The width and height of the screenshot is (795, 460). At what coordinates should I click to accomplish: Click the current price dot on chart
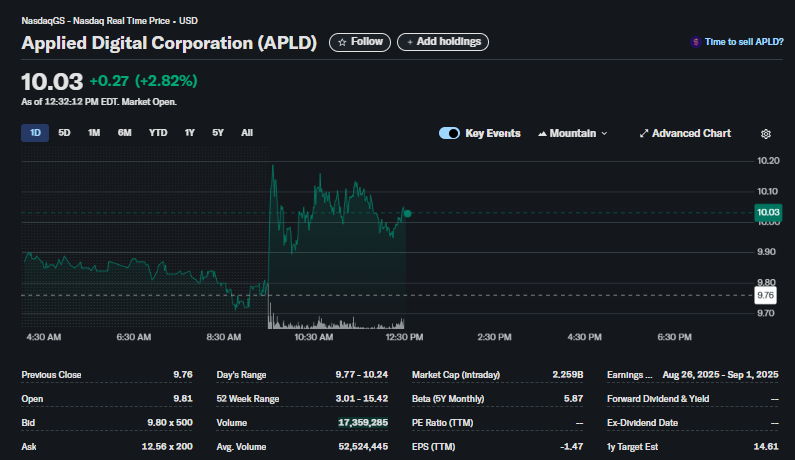pyautogui.click(x=407, y=214)
